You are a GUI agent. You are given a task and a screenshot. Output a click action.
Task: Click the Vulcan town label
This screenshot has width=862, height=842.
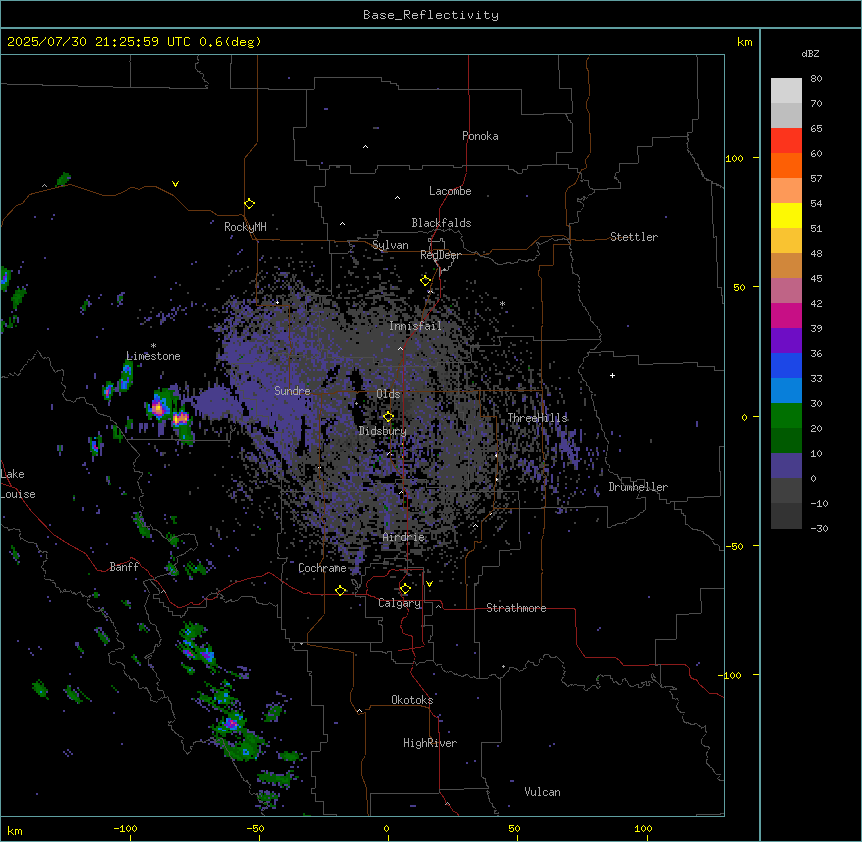click(543, 792)
